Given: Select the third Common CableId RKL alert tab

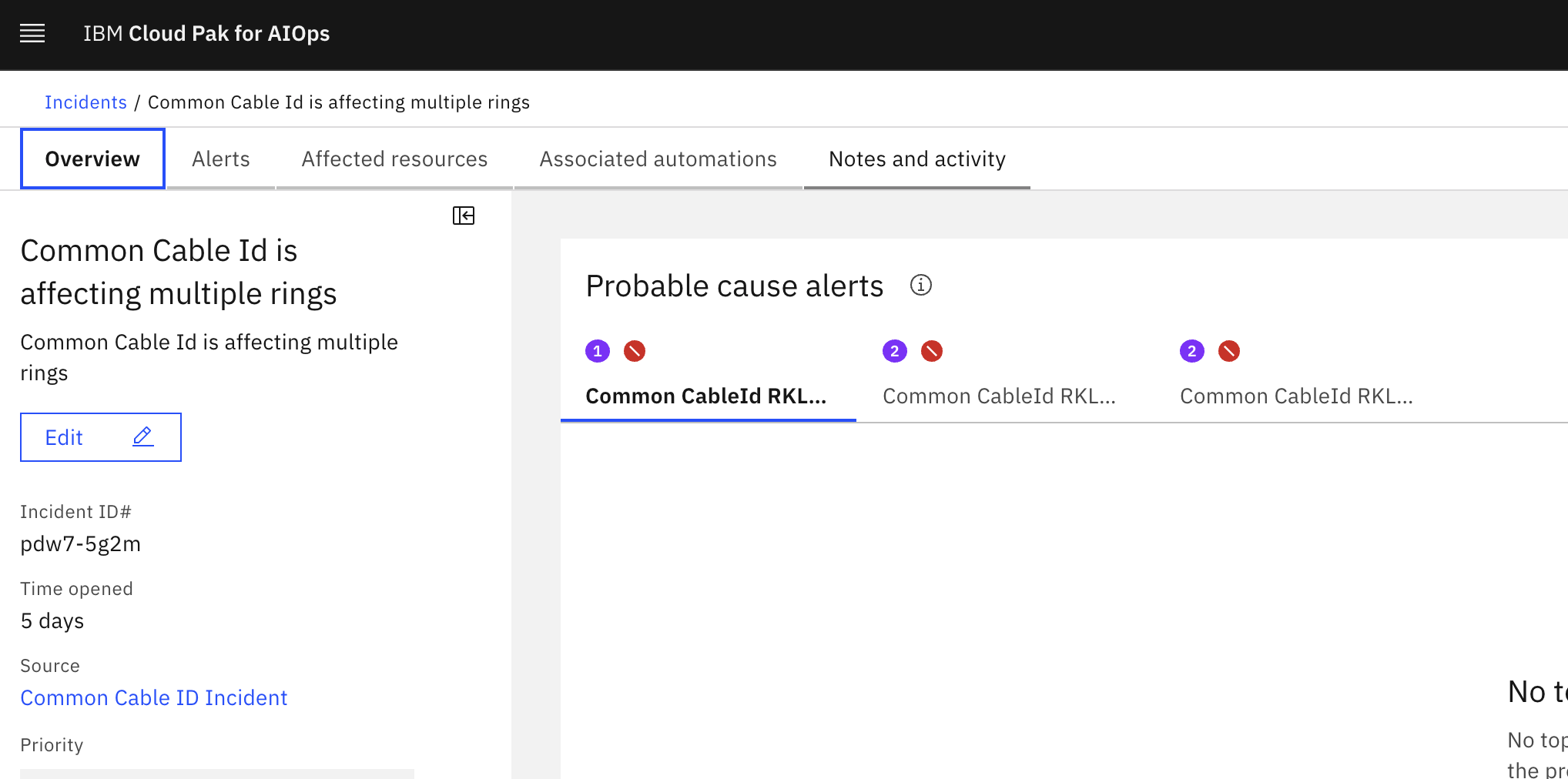Looking at the screenshot, I should click(x=1296, y=396).
